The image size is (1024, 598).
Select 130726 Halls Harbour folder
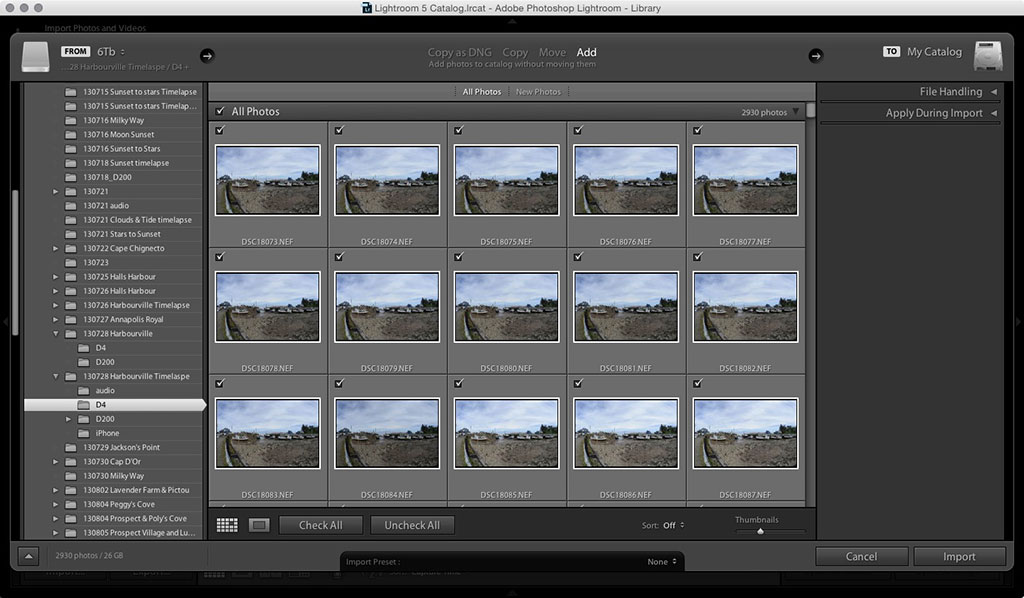tap(120, 291)
